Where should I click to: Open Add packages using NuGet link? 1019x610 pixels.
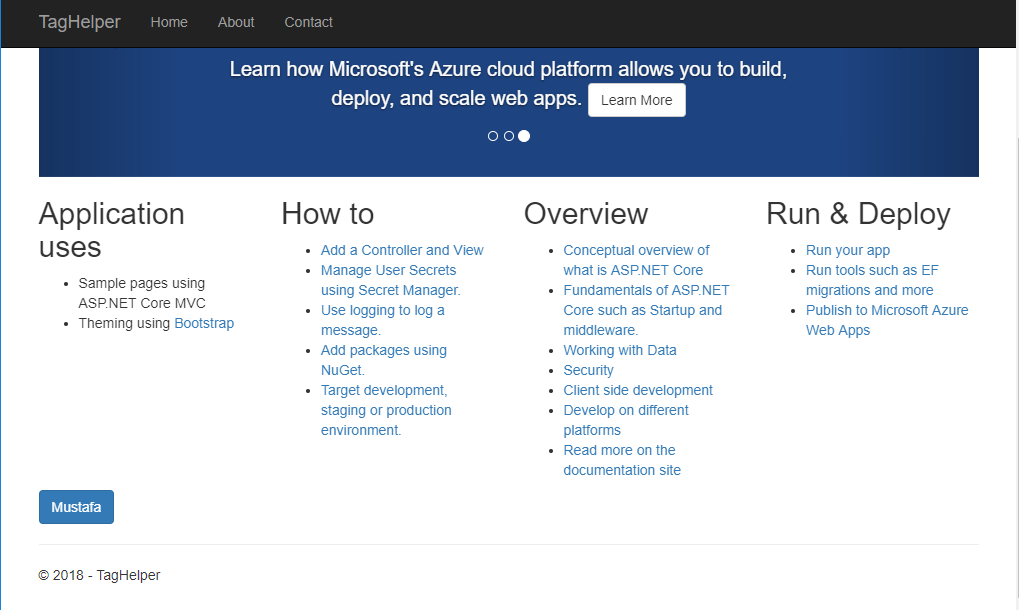(383, 360)
